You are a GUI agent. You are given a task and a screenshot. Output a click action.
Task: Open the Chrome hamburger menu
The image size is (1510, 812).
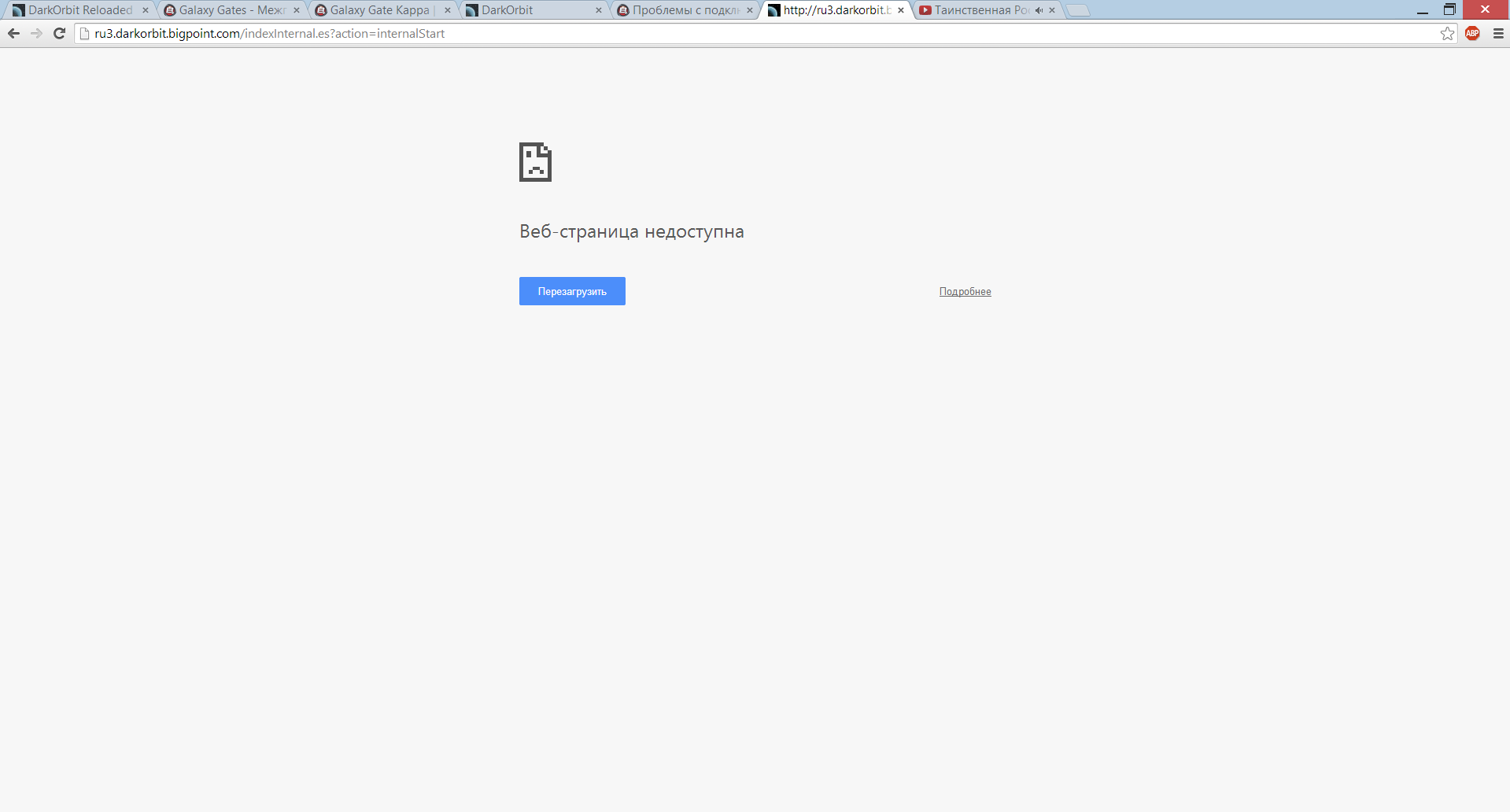[x=1498, y=33]
